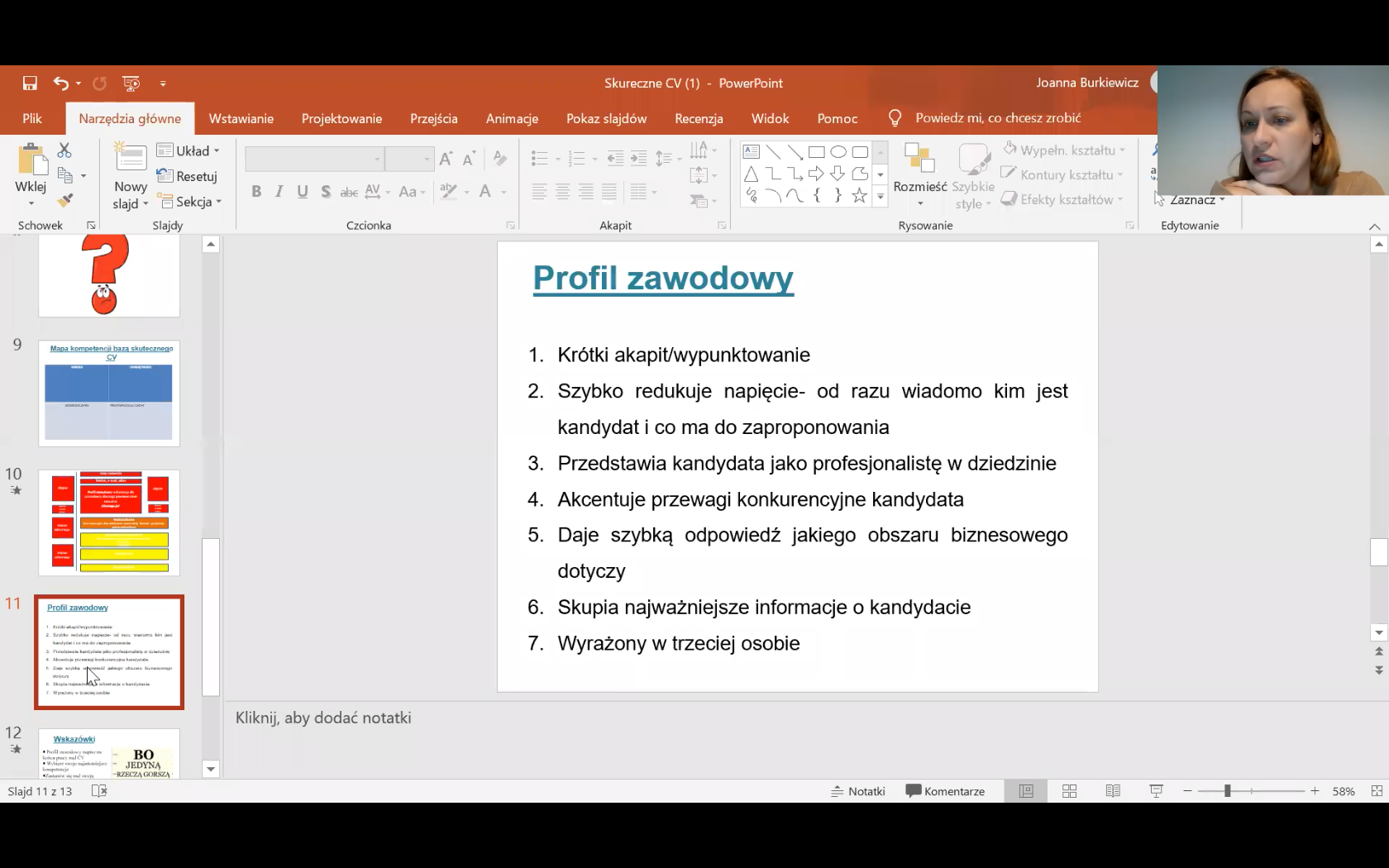Screen dimensions: 1389x868
Task: Click Clear All Formatting icon
Action: tap(499, 158)
